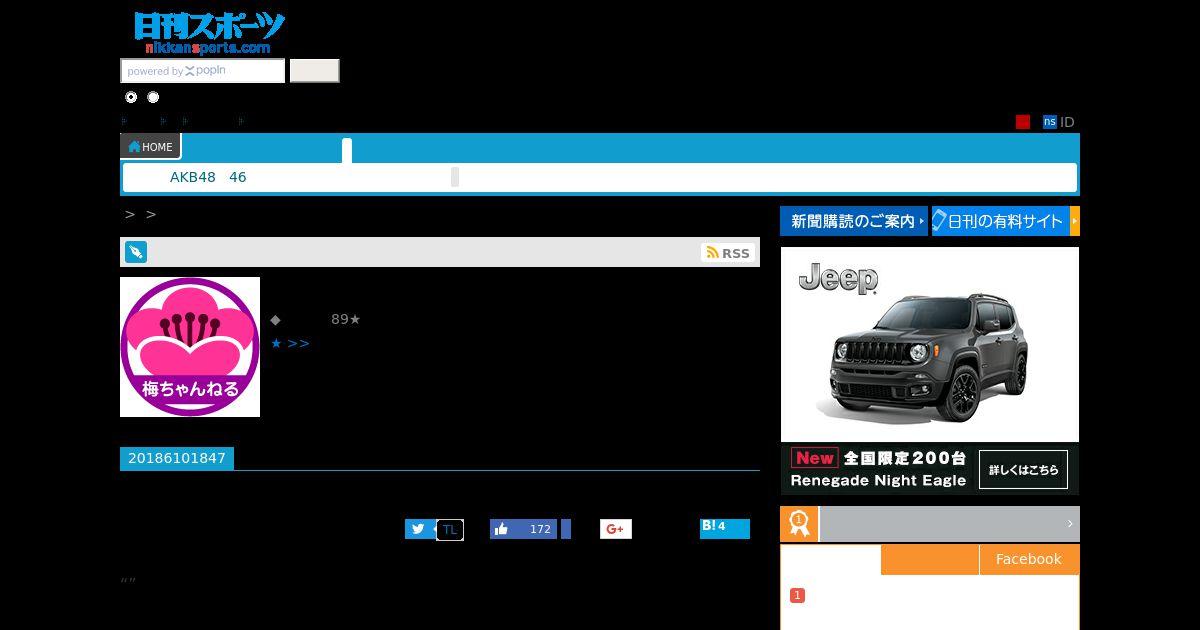Click the Hatena B! bookmark button showing 4
Viewport: 1200px width, 630px height.
(x=725, y=529)
